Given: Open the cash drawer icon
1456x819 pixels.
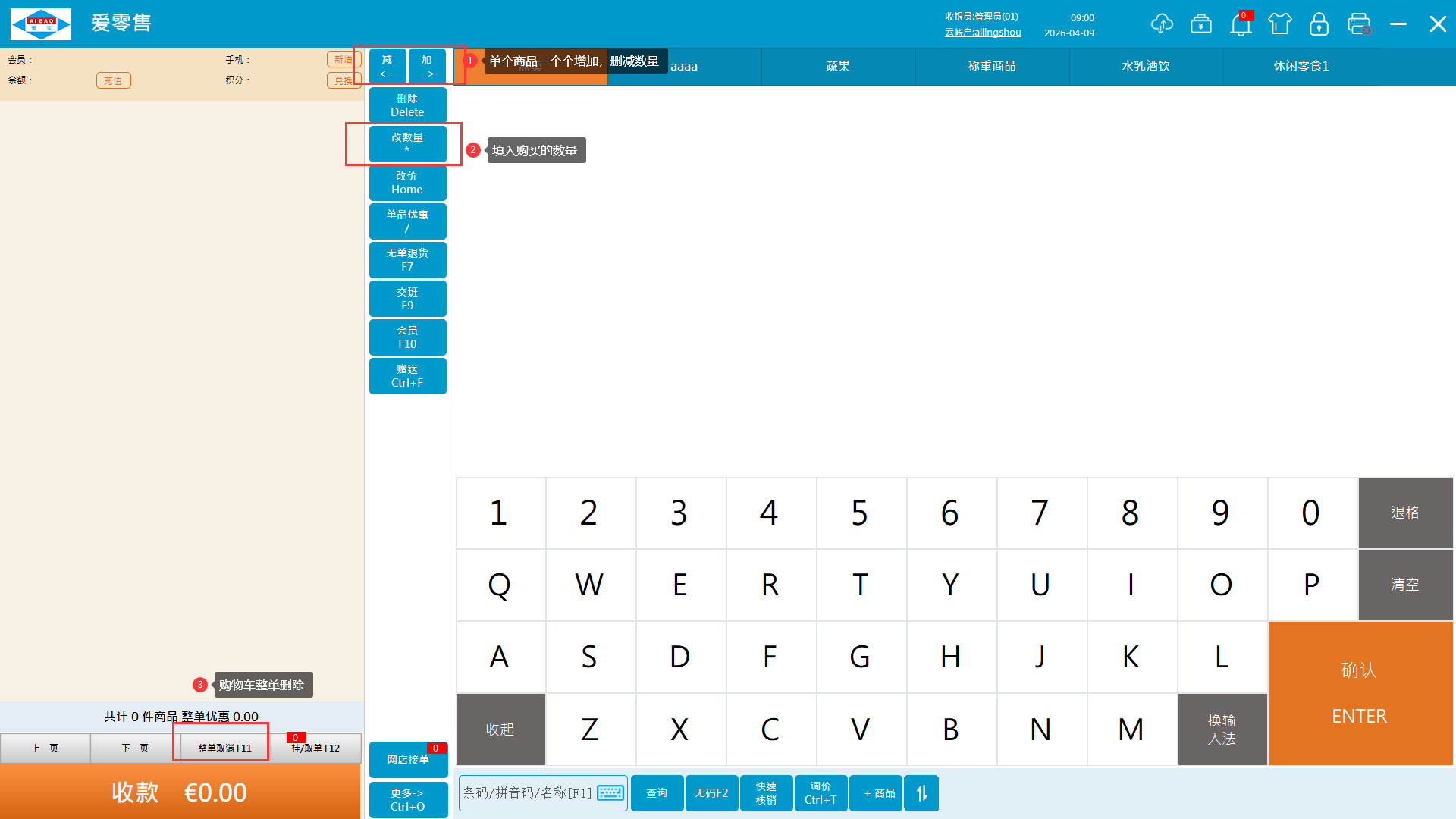Looking at the screenshot, I should [1201, 24].
